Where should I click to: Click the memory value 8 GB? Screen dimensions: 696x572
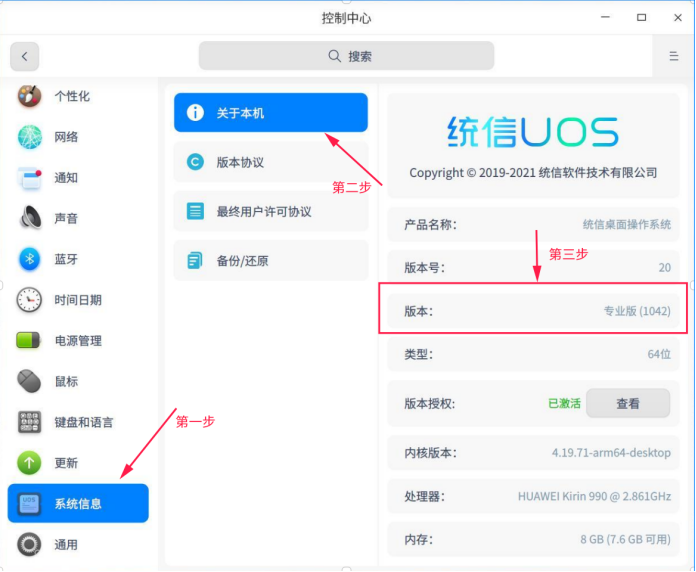625,539
